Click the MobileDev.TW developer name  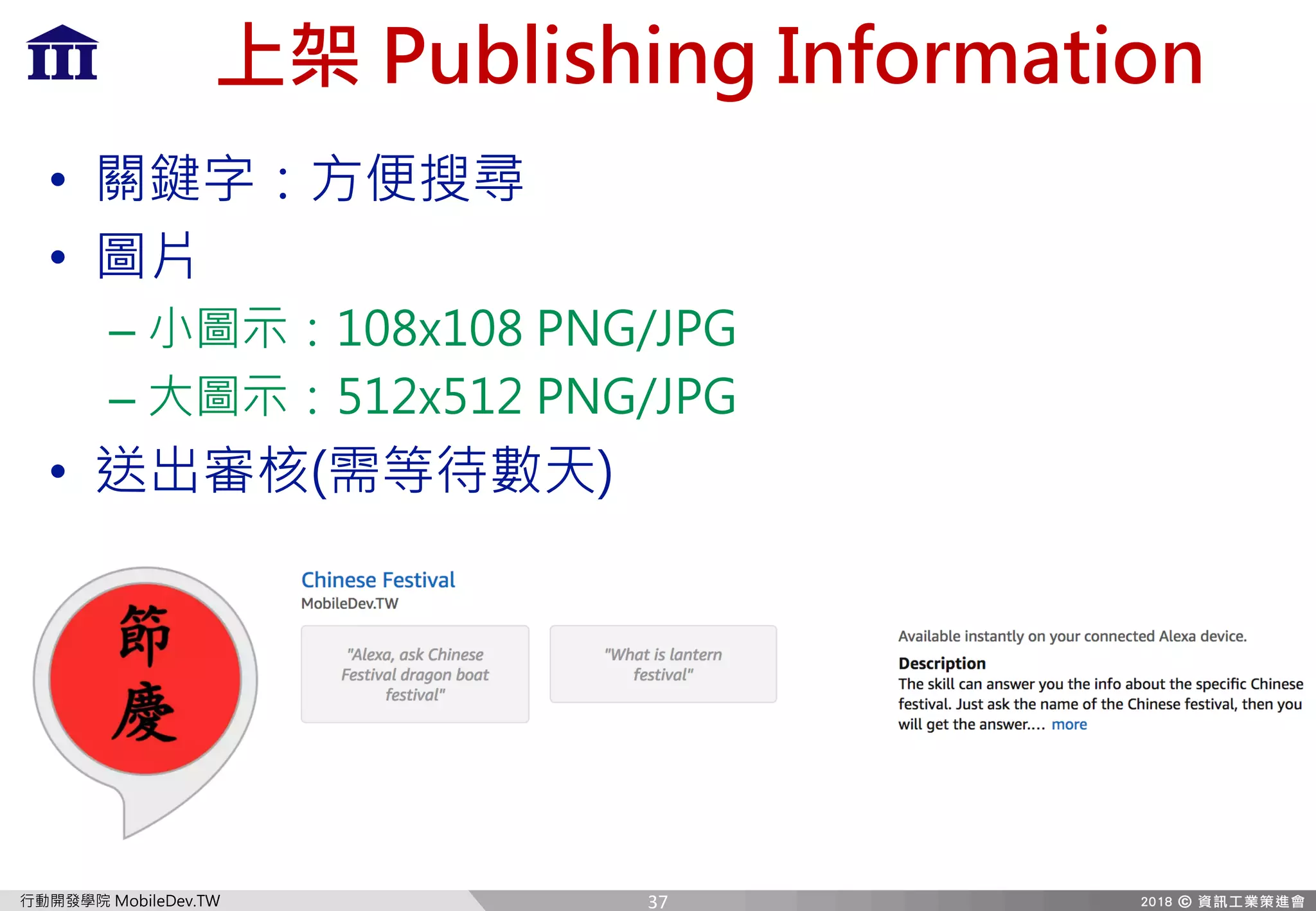click(350, 604)
